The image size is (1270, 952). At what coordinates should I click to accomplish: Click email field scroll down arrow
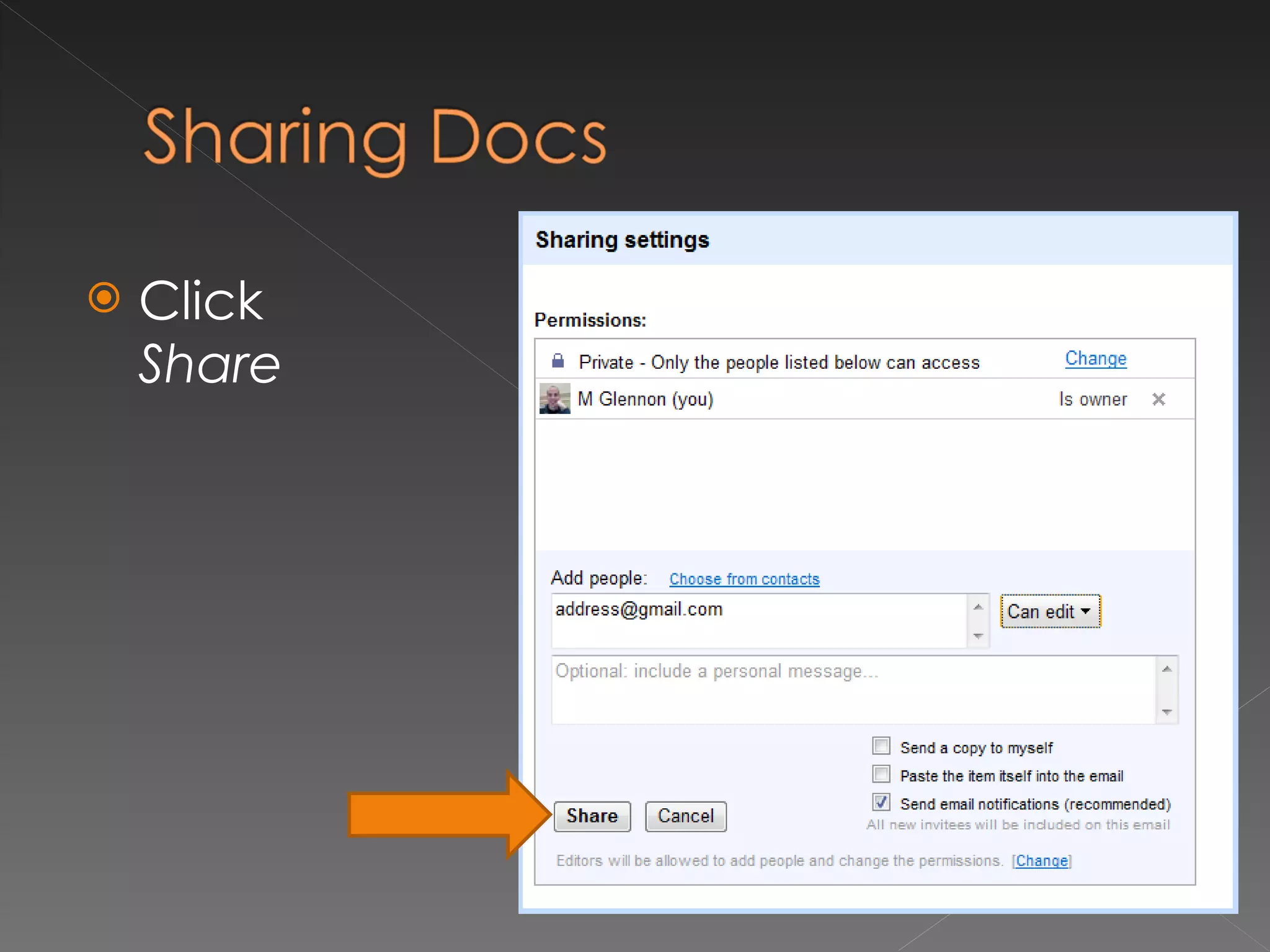click(x=978, y=636)
